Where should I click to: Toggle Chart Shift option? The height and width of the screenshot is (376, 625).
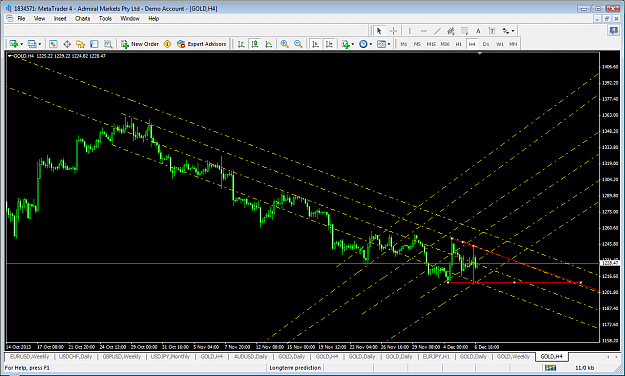pos(329,44)
